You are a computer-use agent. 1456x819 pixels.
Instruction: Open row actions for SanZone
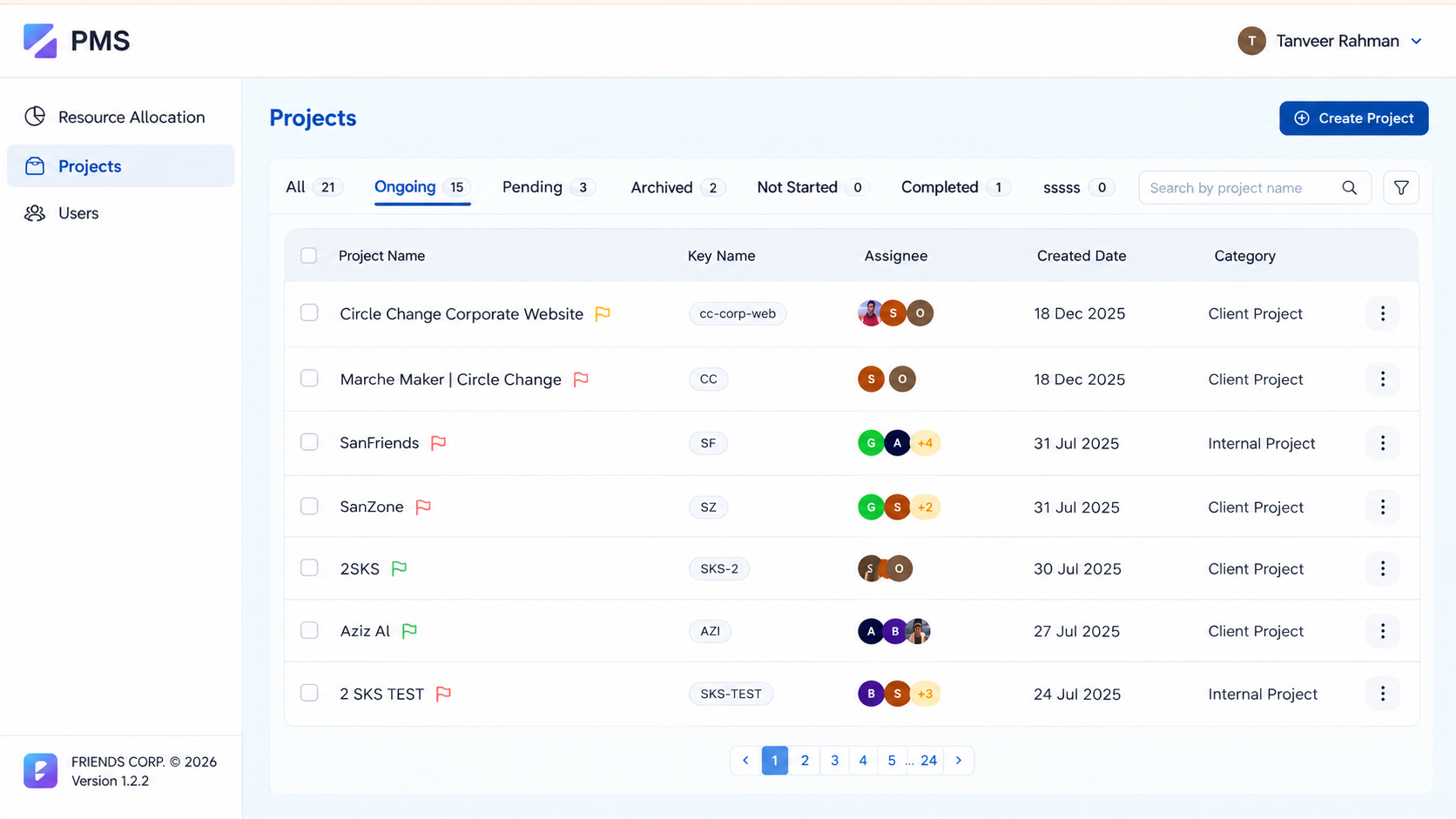pyautogui.click(x=1383, y=507)
